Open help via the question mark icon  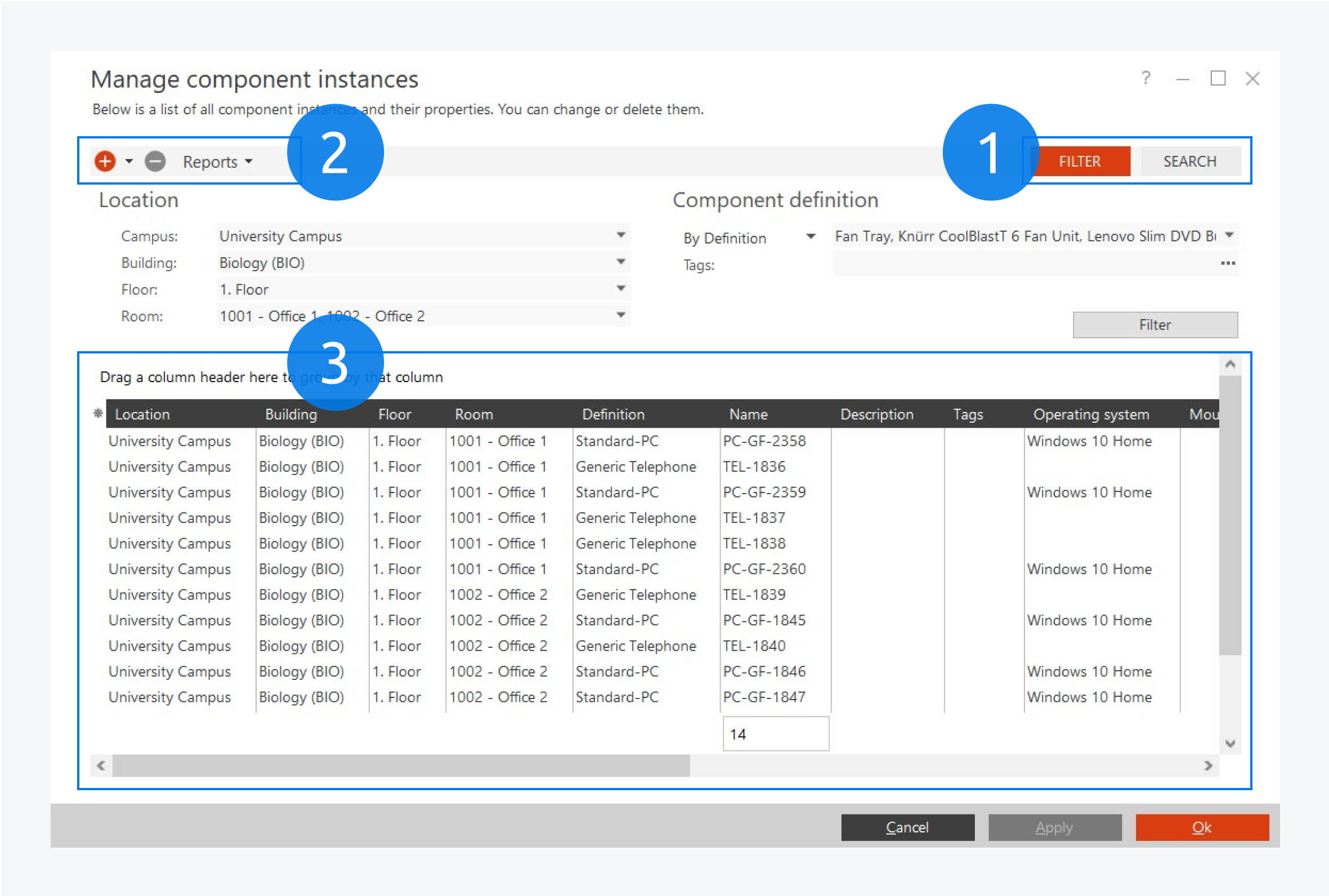click(1145, 79)
